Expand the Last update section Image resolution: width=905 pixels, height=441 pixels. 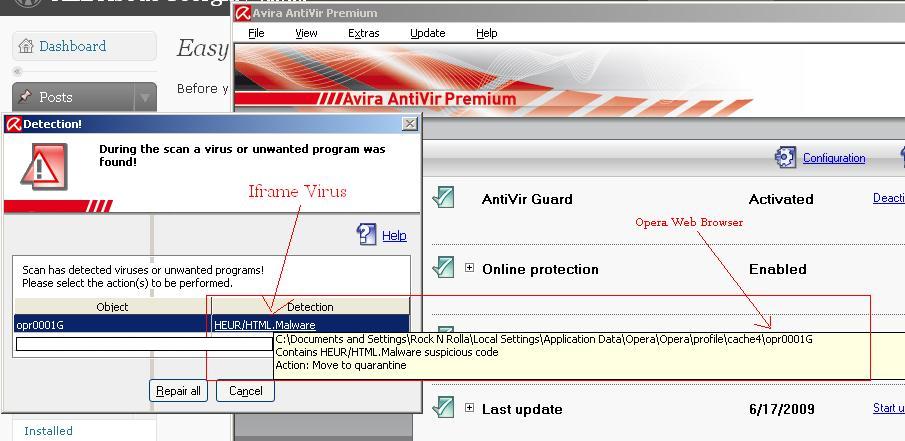click(469, 408)
